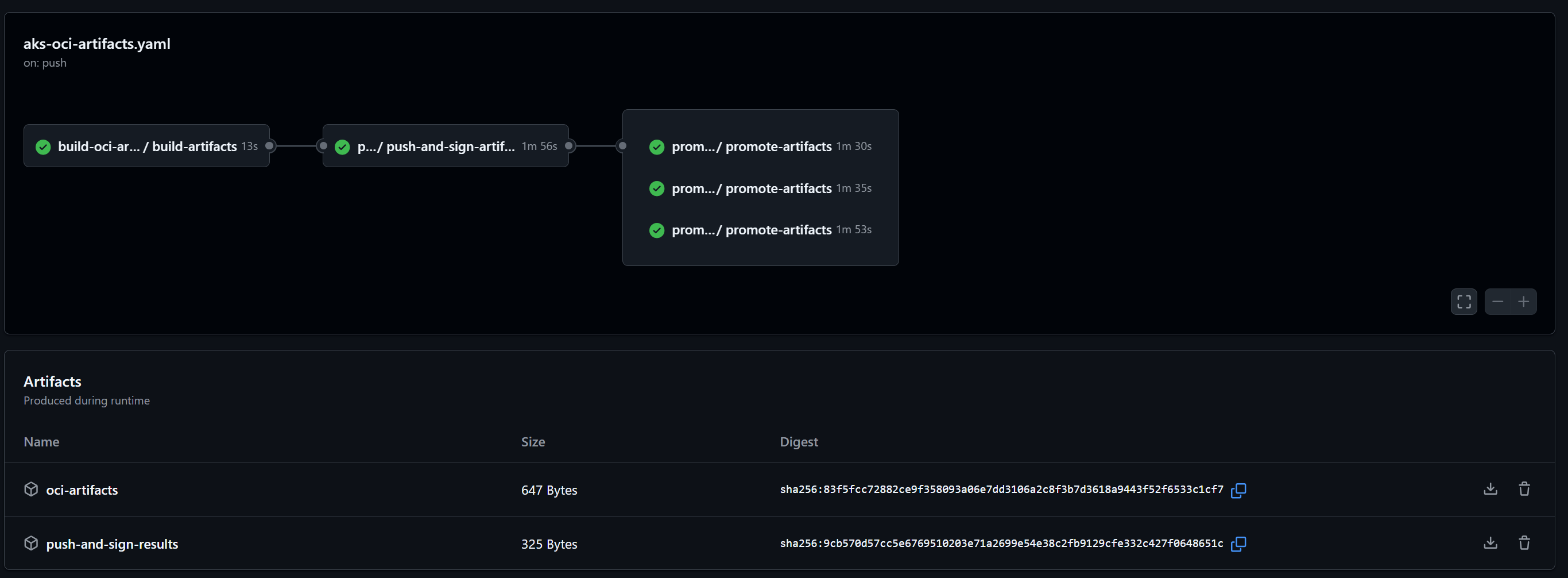The width and height of the screenshot is (1568, 578).
Task: Select the green check on build-artifacts job
Action: (x=42, y=147)
